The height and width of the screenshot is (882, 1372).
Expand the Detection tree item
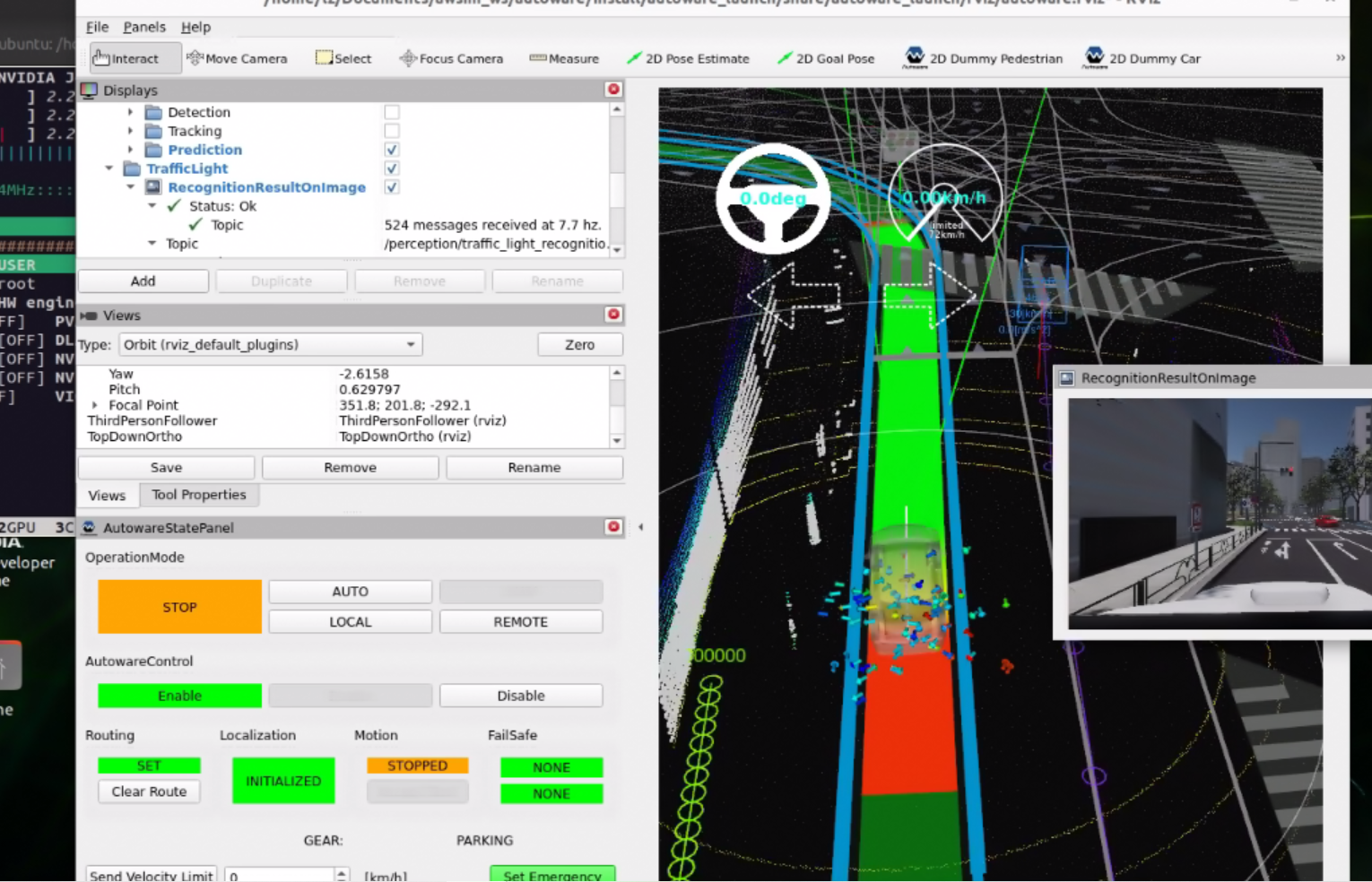[x=131, y=112]
